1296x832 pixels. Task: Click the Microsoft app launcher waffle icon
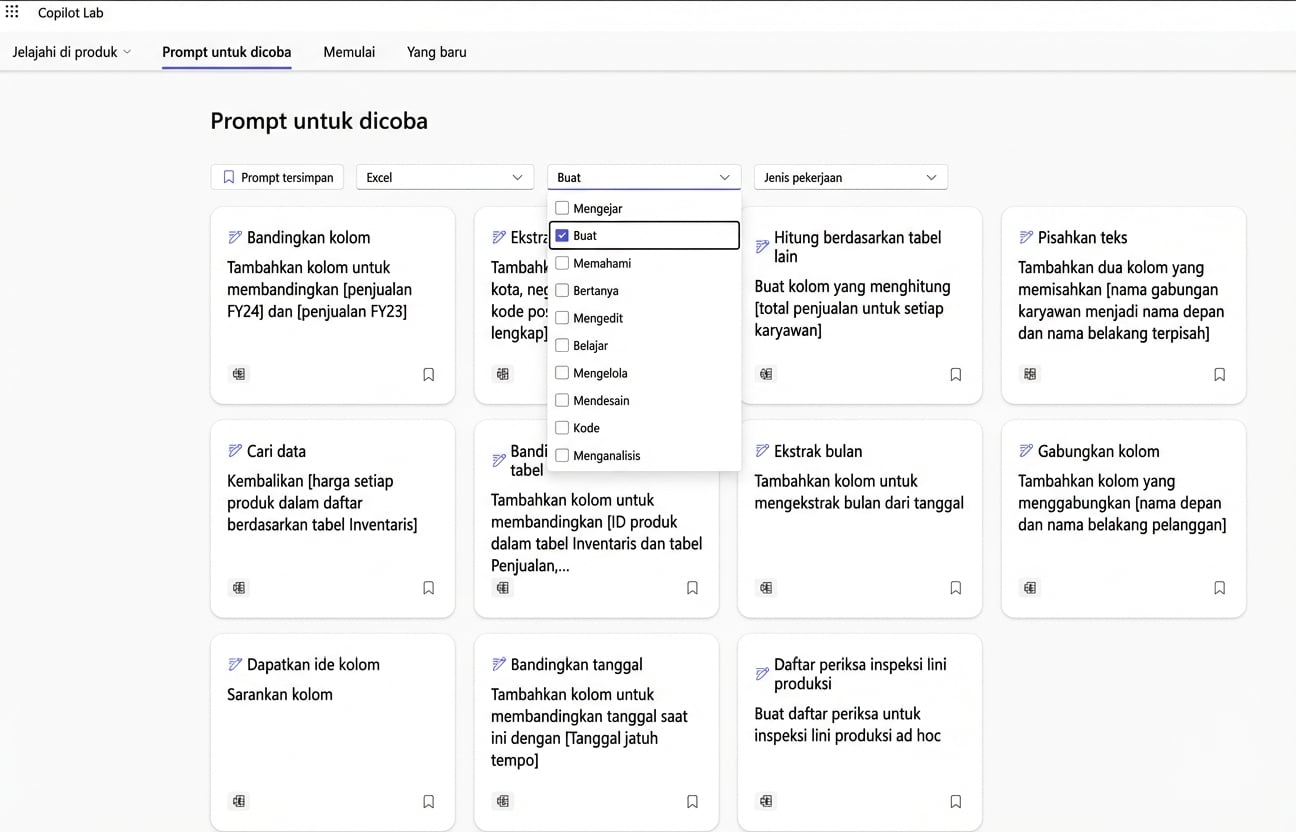point(11,11)
